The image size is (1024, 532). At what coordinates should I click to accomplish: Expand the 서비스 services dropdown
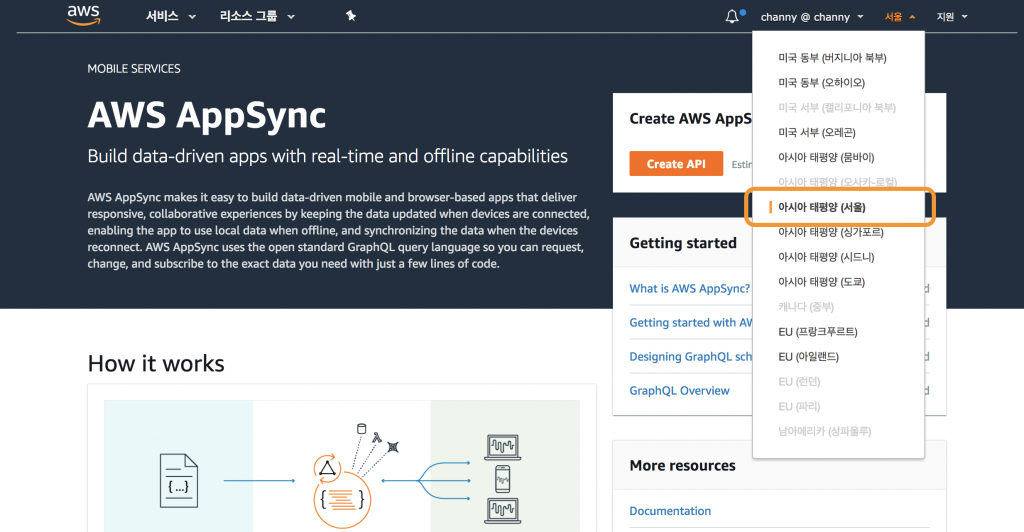tap(170, 16)
